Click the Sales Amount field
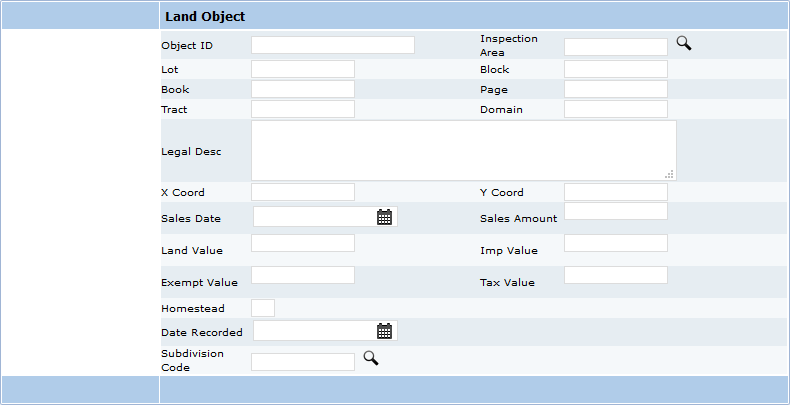The height and width of the screenshot is (405, 790). tap(615, 211)
